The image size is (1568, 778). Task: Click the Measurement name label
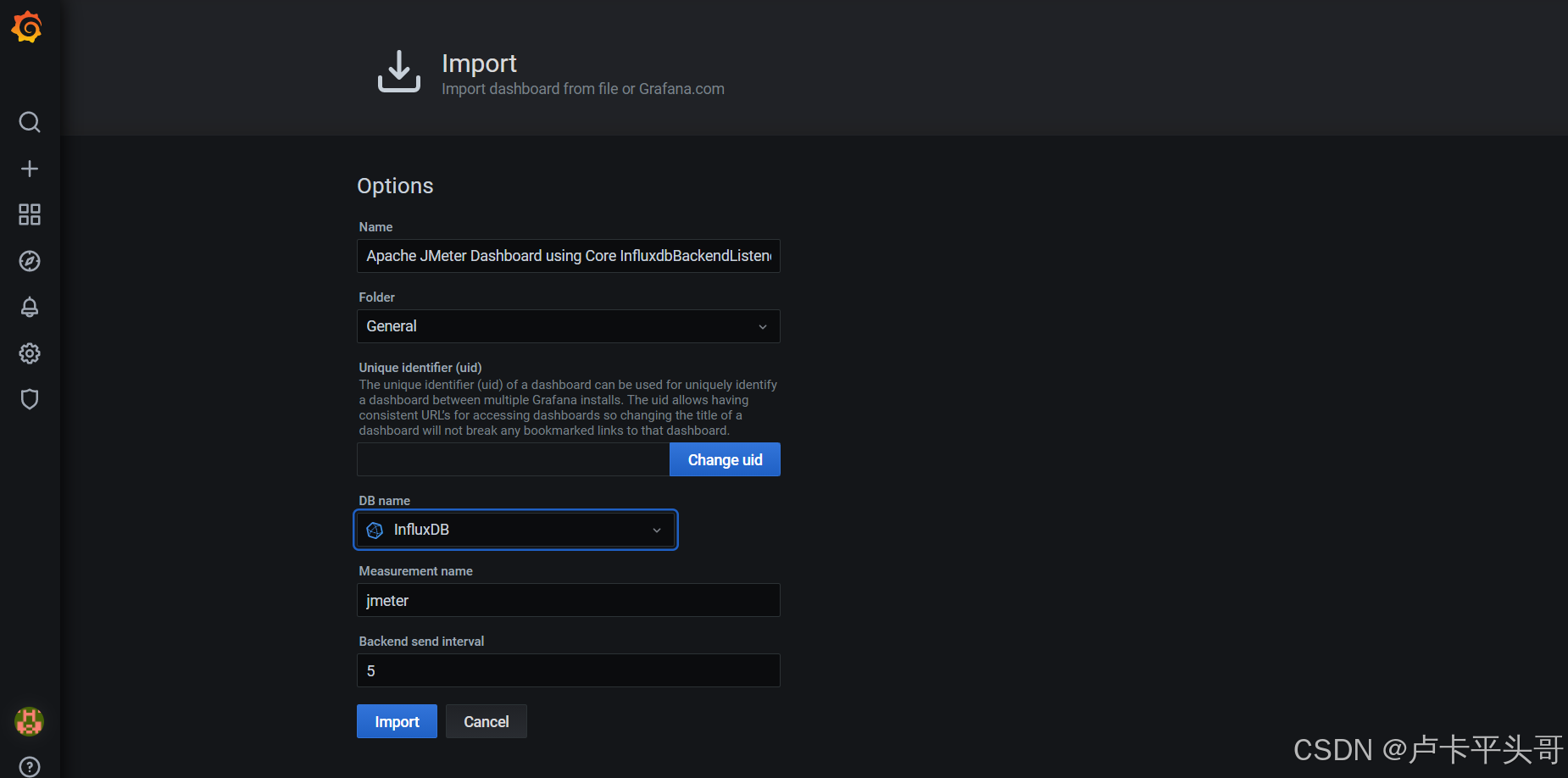pos(415,571)
